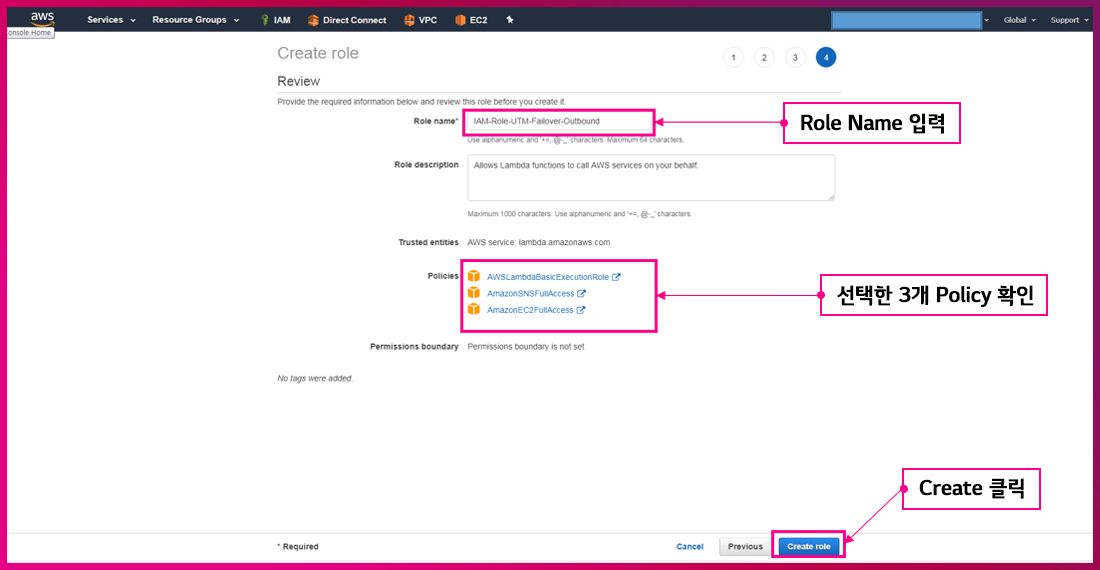Open the EC2 service shortcut
This screenshot has height=570, width=1100.
pos(470,20)
